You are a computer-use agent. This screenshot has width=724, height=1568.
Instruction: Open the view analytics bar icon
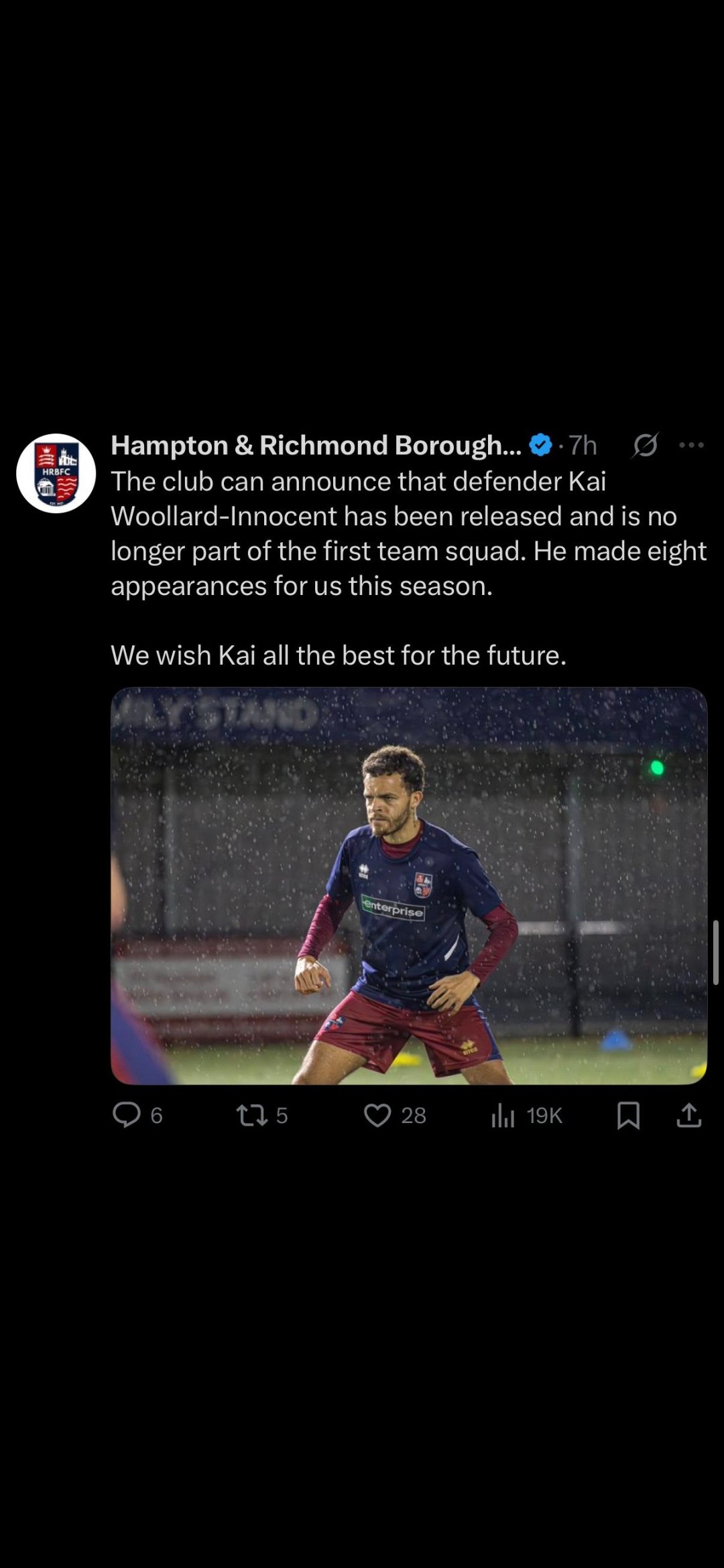click(x=502, y=1115)
